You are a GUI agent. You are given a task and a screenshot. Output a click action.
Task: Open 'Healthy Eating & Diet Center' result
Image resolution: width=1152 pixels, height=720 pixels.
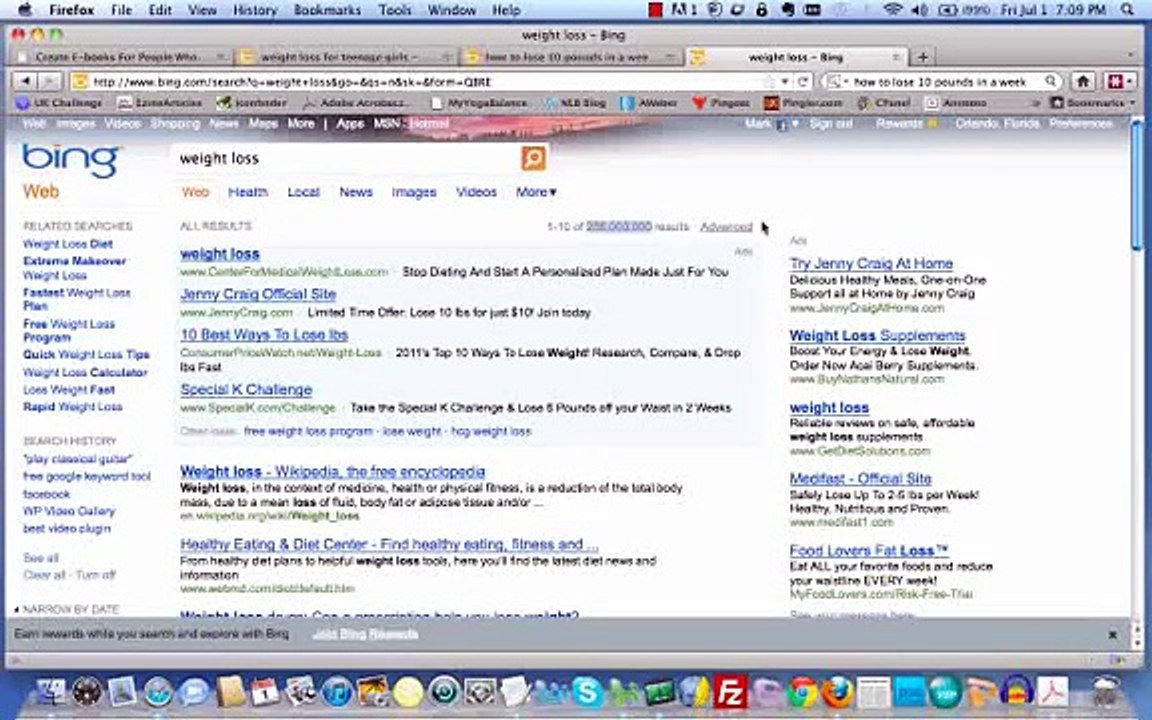(x=389, y=544)
